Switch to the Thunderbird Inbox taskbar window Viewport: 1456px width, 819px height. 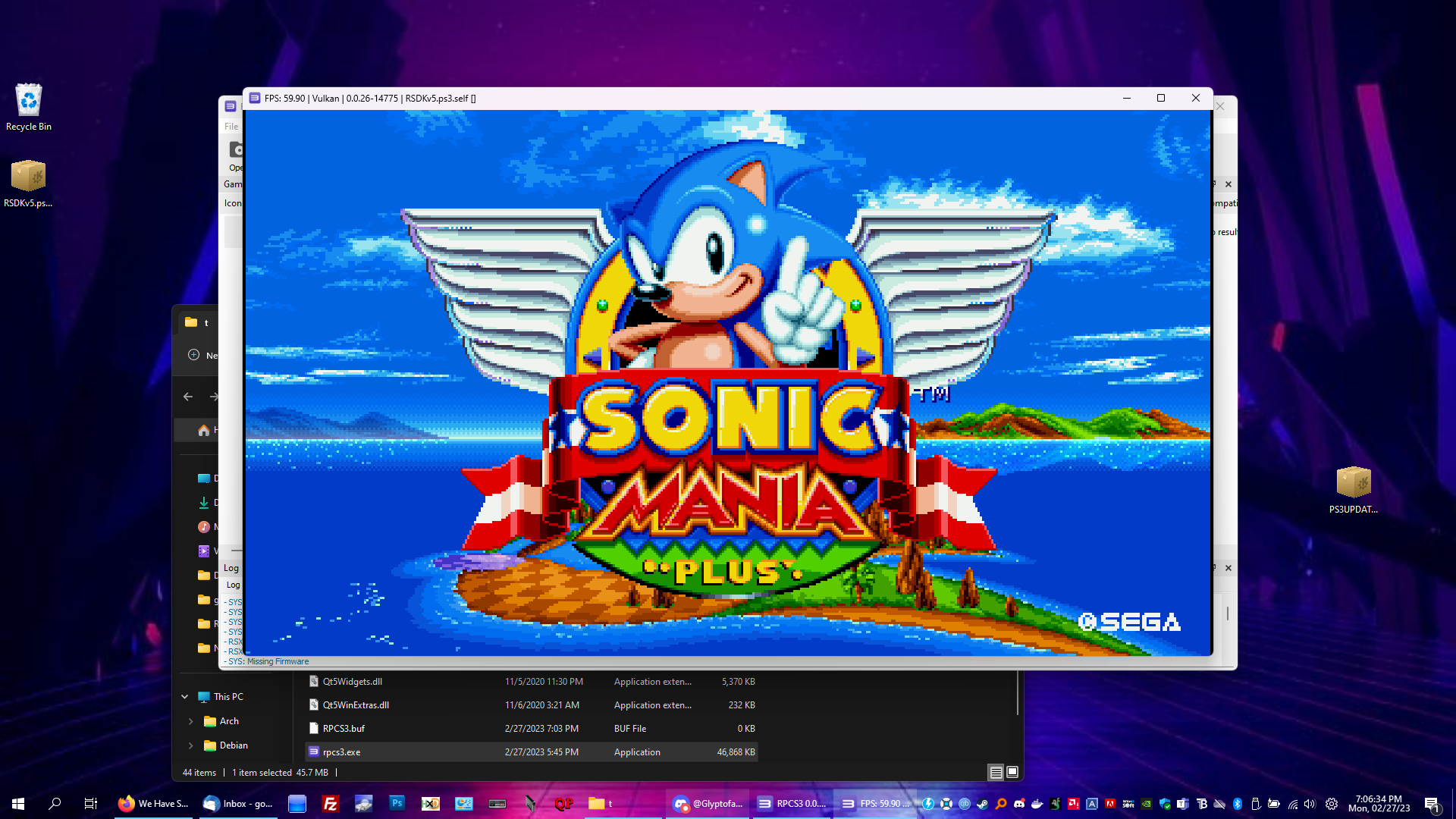click(x=238, y=804)
